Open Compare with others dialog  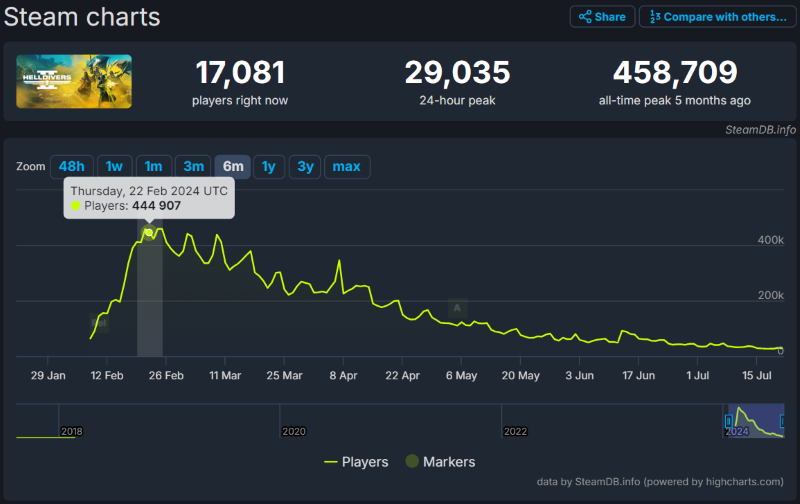717,17
